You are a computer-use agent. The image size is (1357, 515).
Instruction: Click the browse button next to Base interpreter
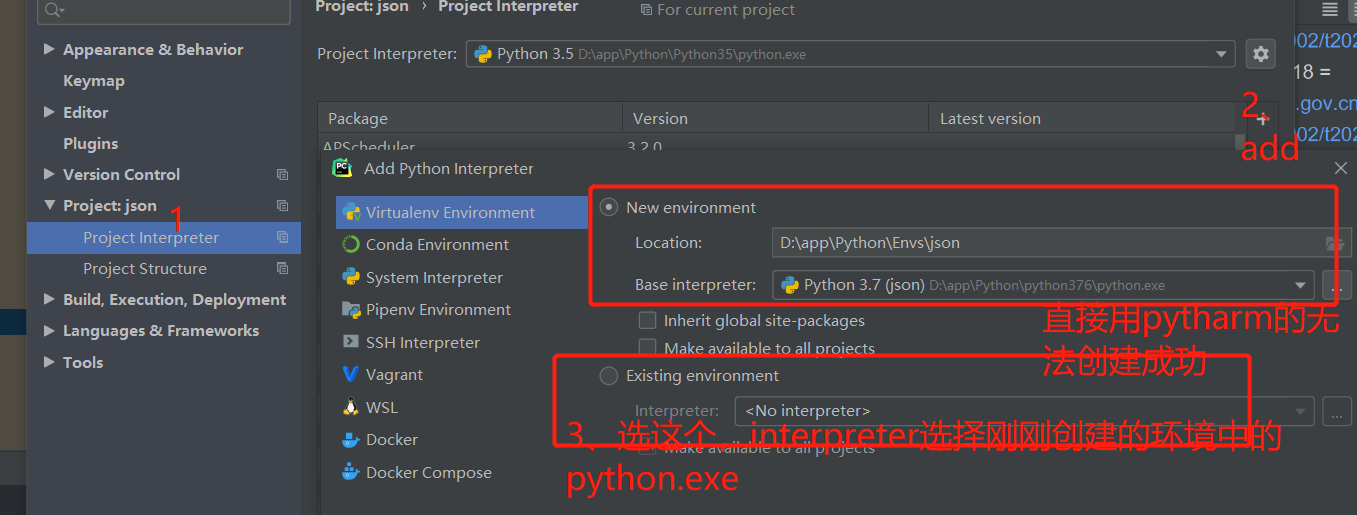click(1336, 285)
